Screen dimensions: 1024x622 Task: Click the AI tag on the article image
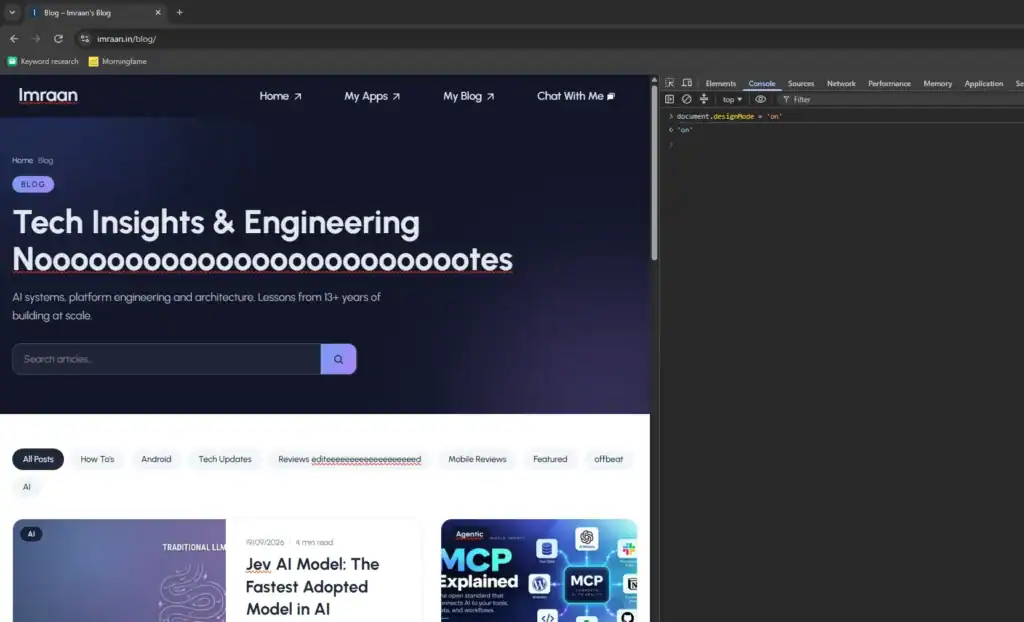31,534
